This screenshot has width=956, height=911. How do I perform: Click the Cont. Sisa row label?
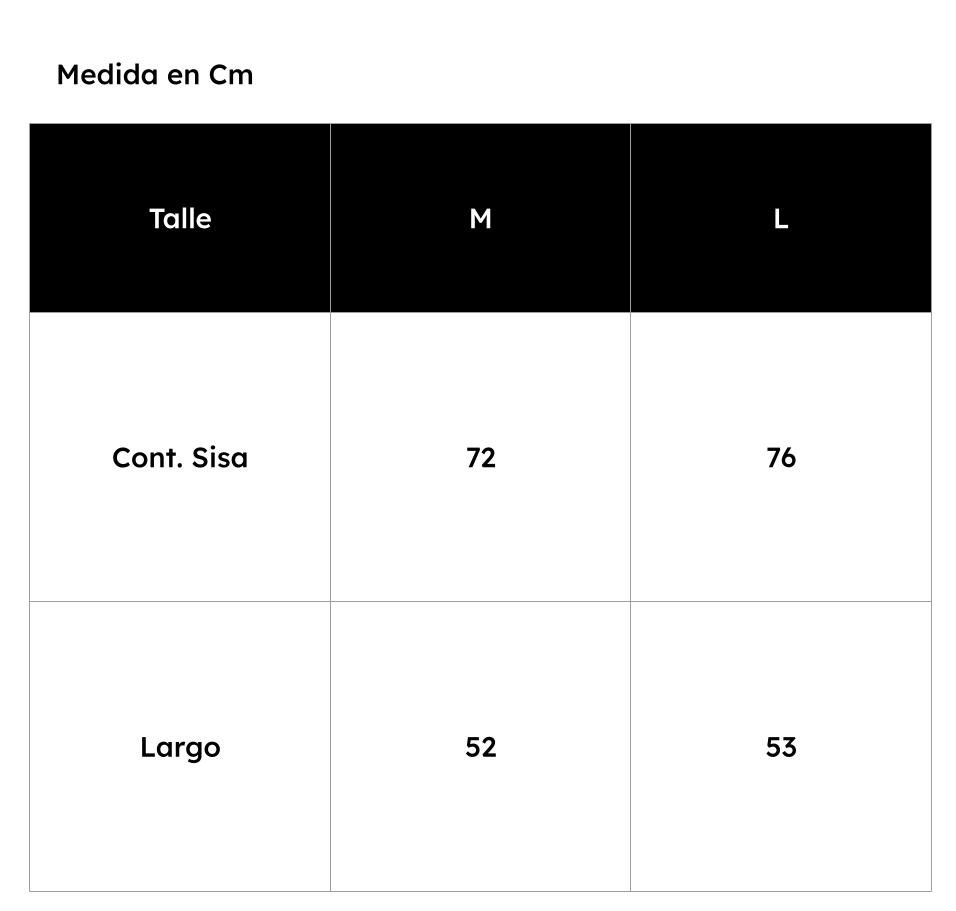click(x=180, y=457)
